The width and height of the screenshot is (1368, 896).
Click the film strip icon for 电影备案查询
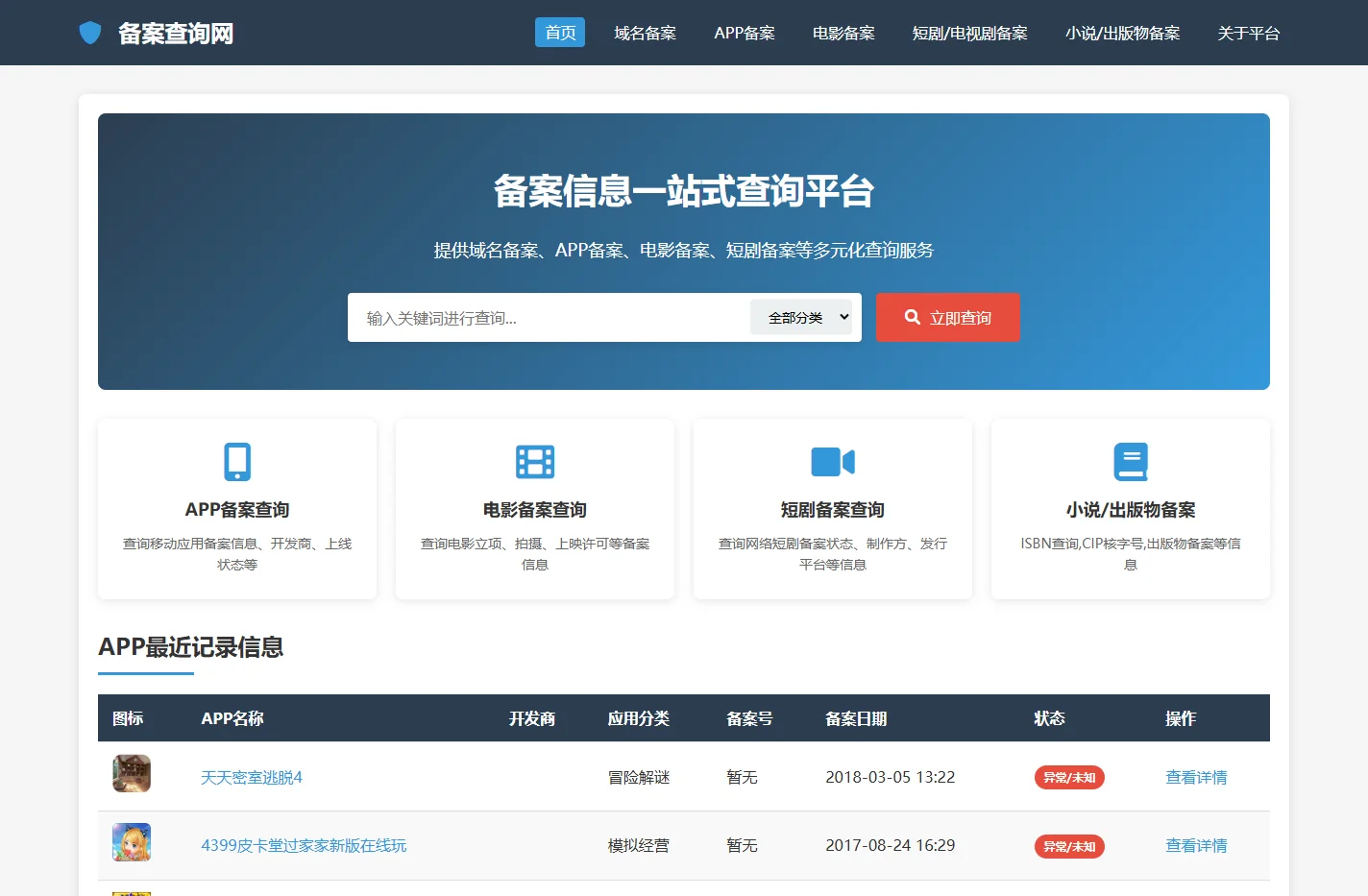click(535, 462)
